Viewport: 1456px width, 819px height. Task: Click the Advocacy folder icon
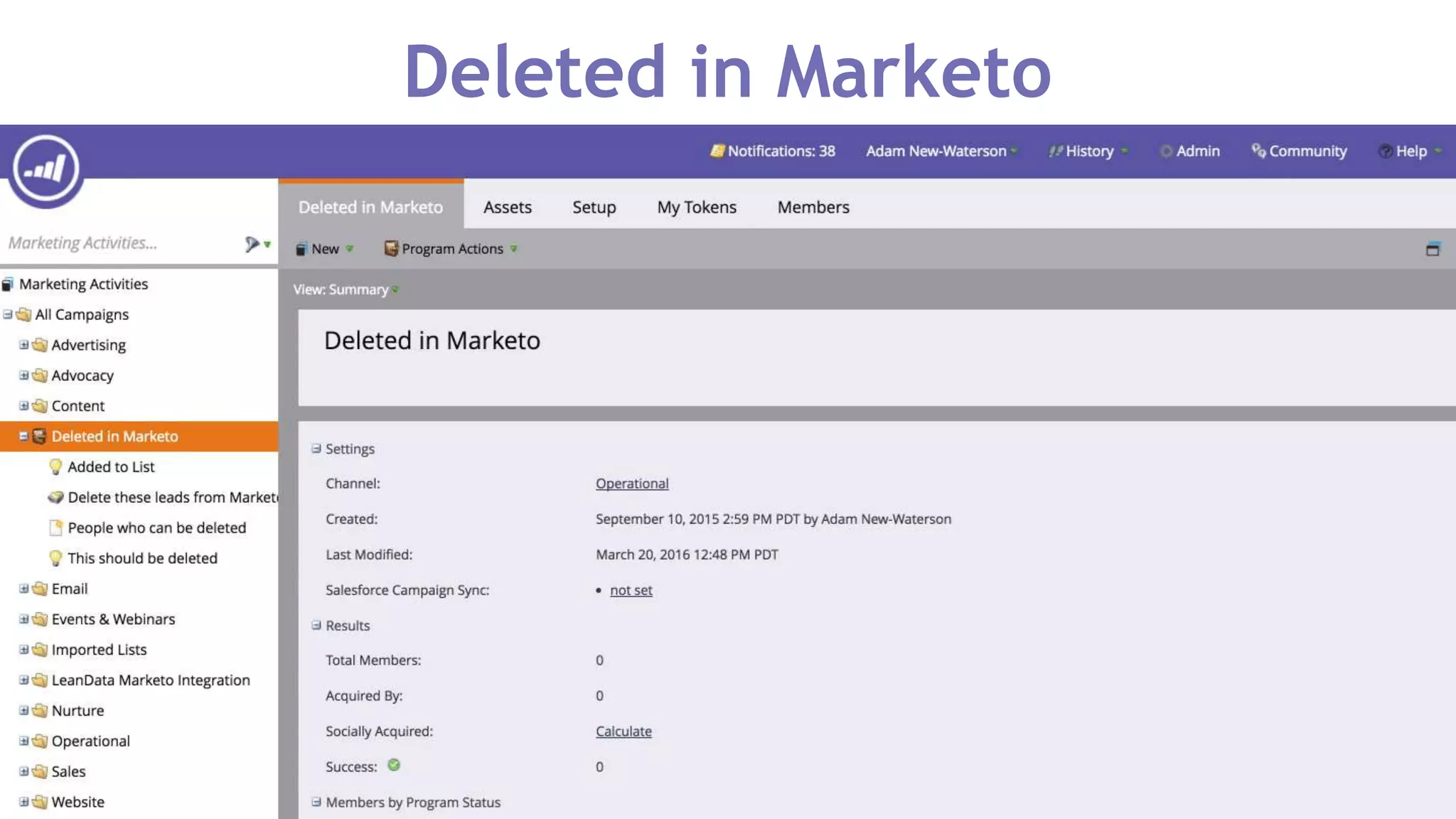(x=41, y=375)
